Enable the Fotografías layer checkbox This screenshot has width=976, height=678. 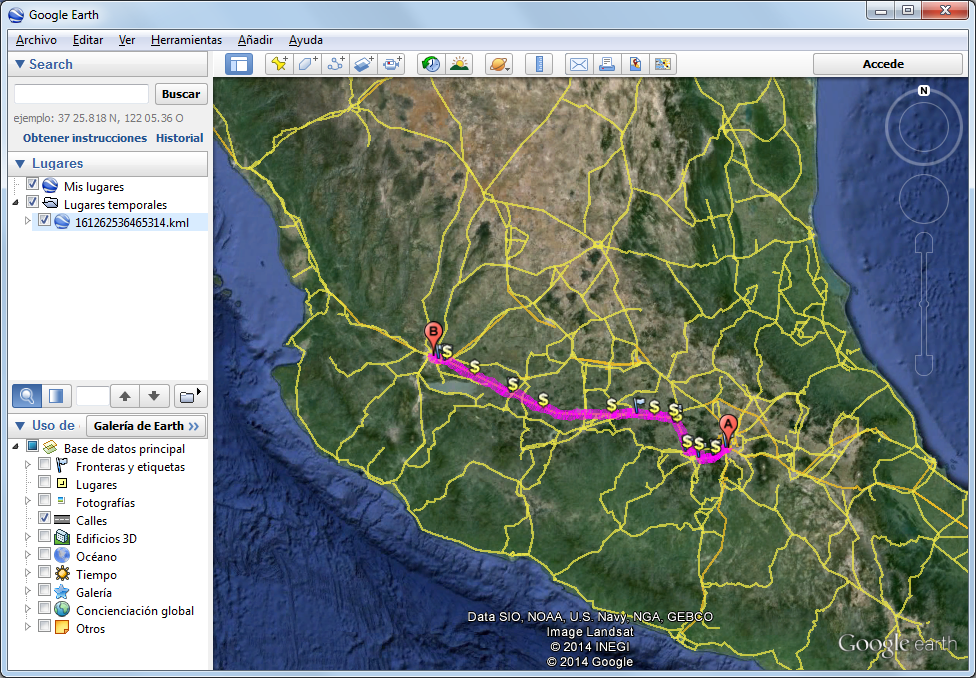pos(44,501)
